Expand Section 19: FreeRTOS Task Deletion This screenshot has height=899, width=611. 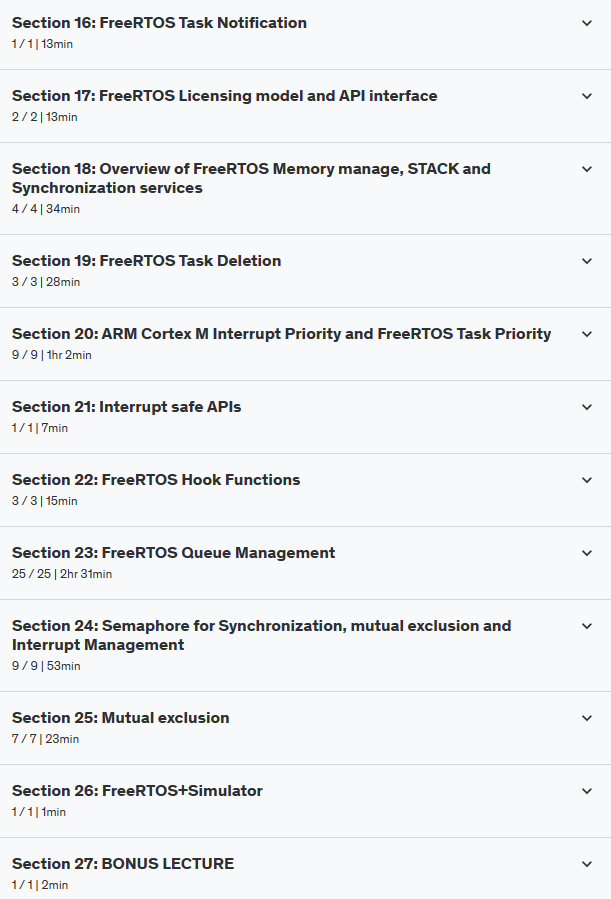(587, 260)
